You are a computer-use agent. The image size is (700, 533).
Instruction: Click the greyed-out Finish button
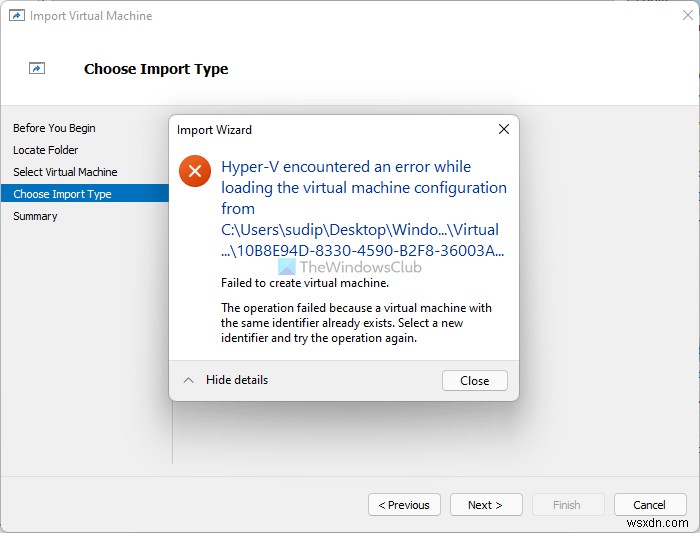[x=567, y=505]
